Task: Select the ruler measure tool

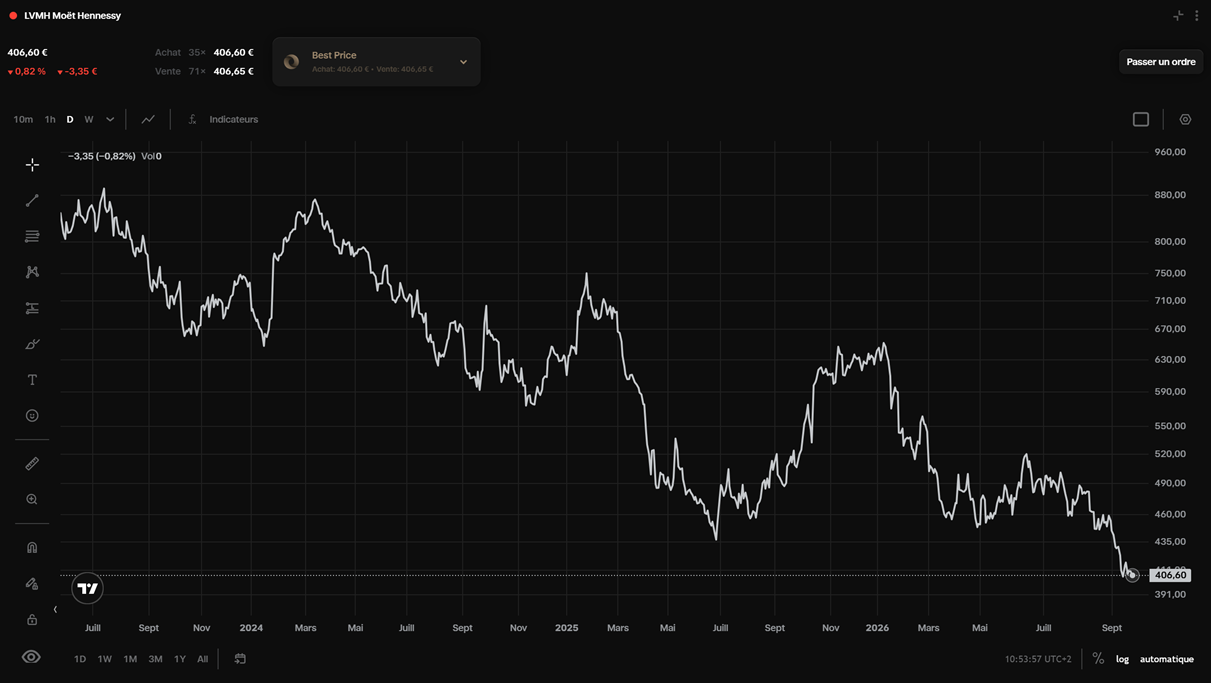Action: point(32,464)
